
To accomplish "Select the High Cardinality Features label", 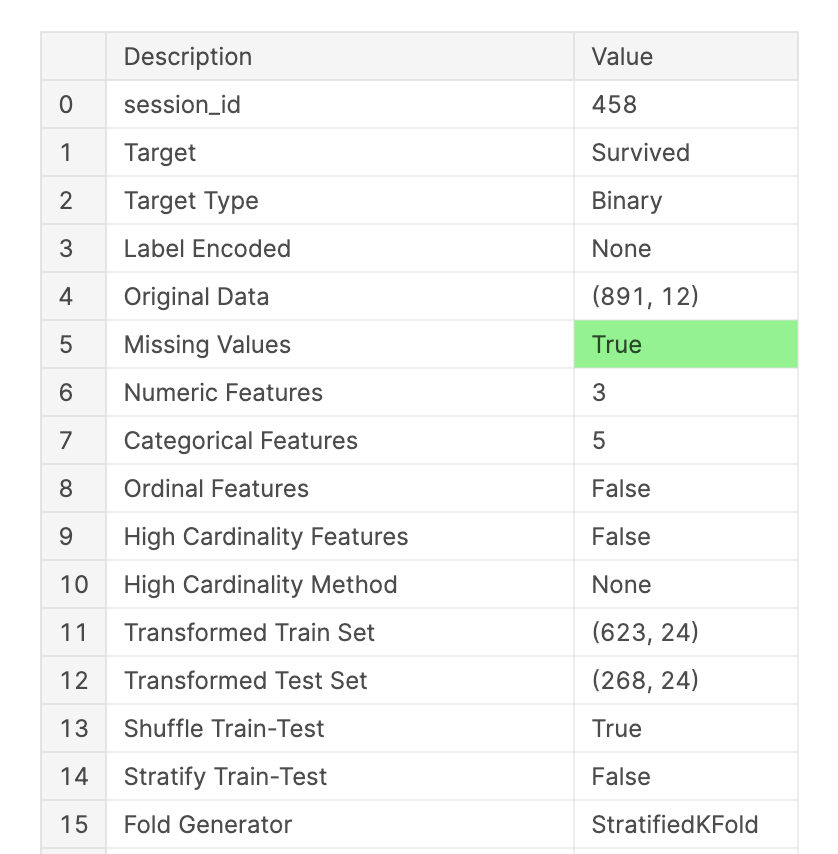I will pyautogui.click(x=266, y=537).
